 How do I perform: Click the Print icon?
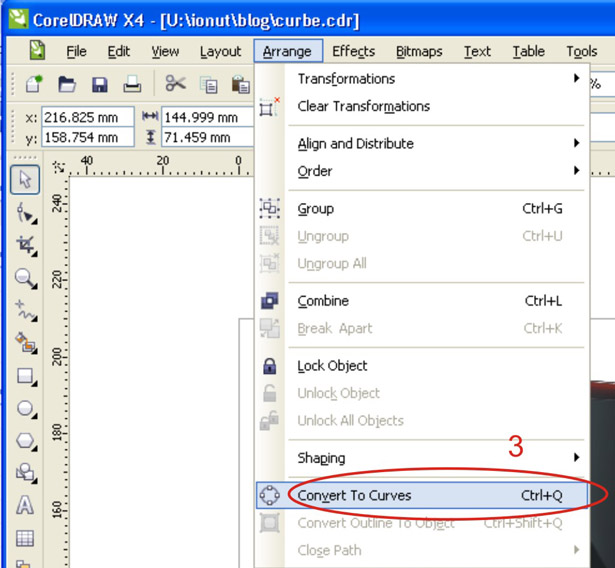click(x=132, y=84)
